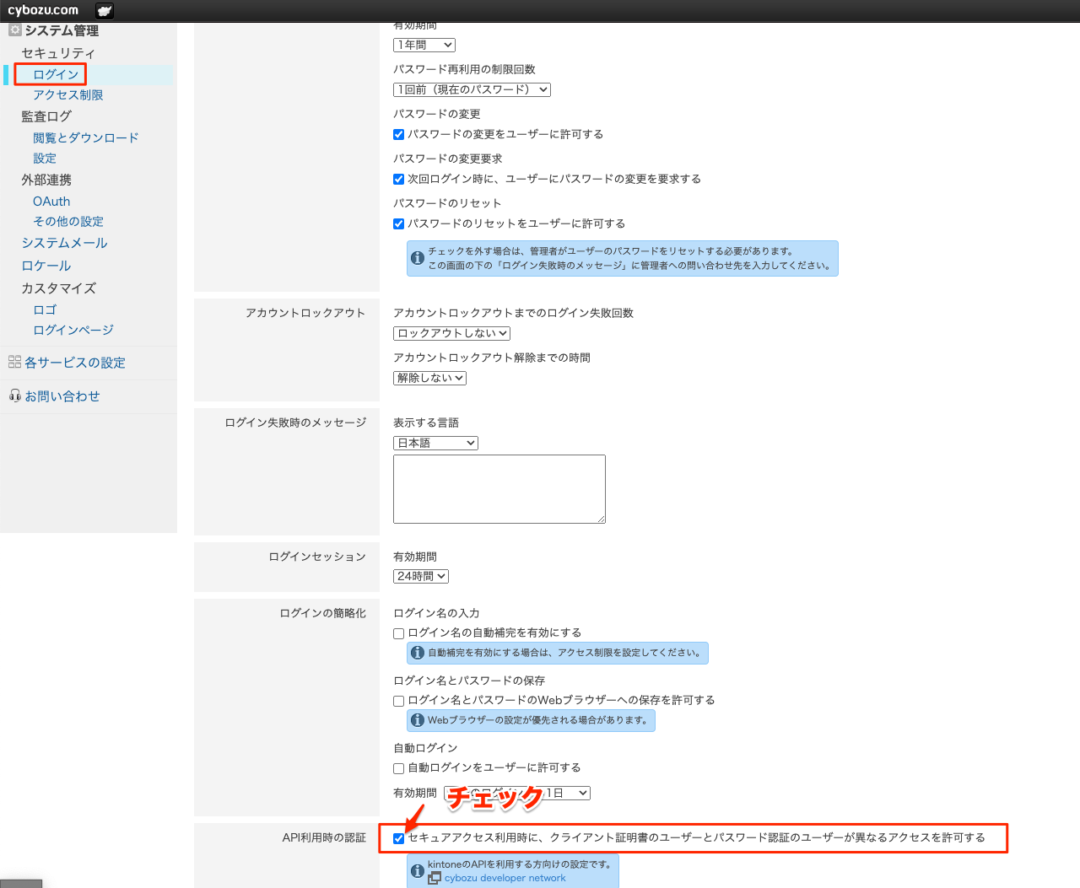This screenshot has height=888, width=1080.
Task: Open 各サービスの設定 via its grid icon
Action: (16, 363)
